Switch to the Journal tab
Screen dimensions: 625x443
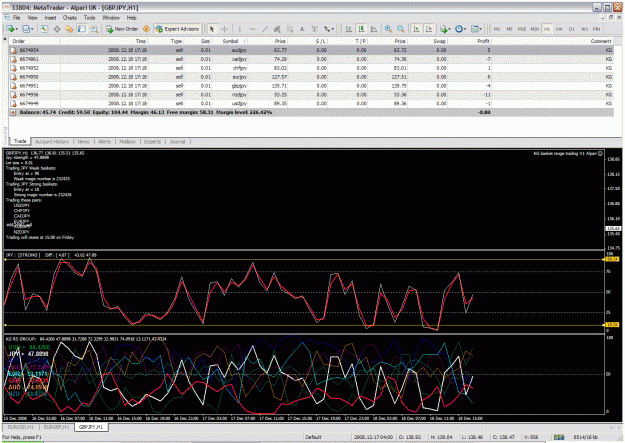click(x=177, y=142)
